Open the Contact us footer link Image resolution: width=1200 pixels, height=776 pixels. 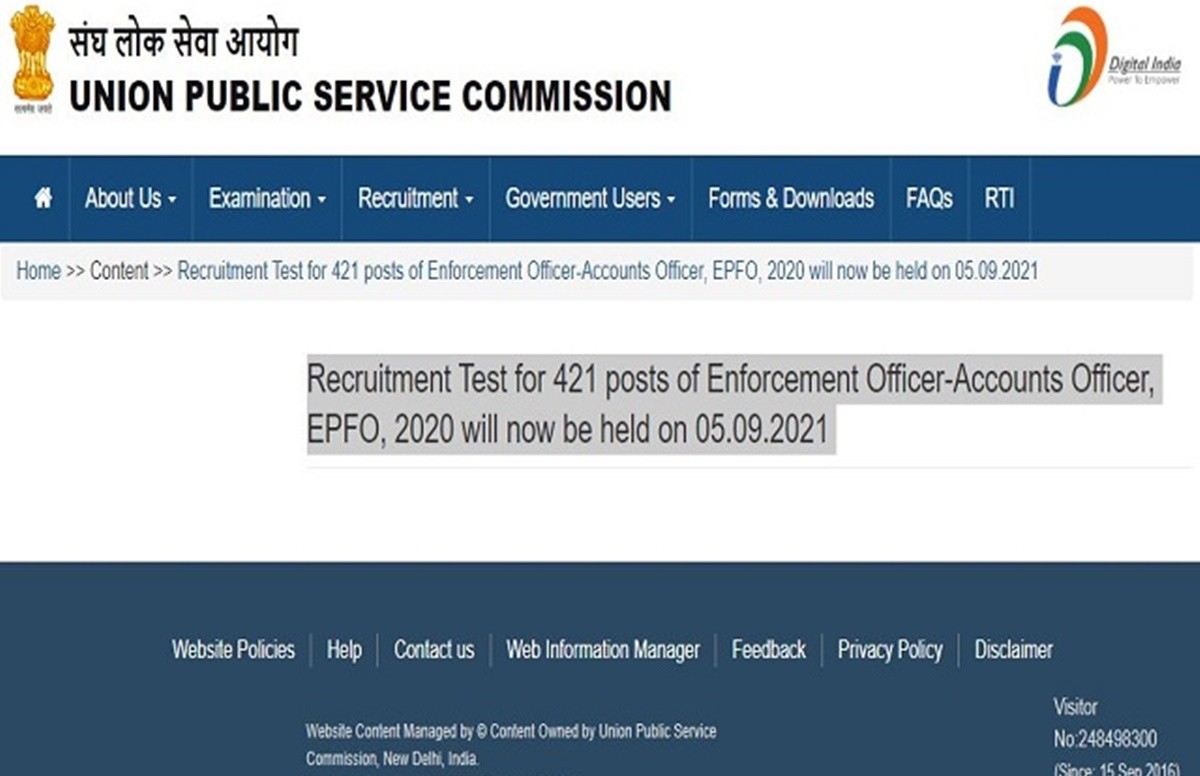point(434,650)
